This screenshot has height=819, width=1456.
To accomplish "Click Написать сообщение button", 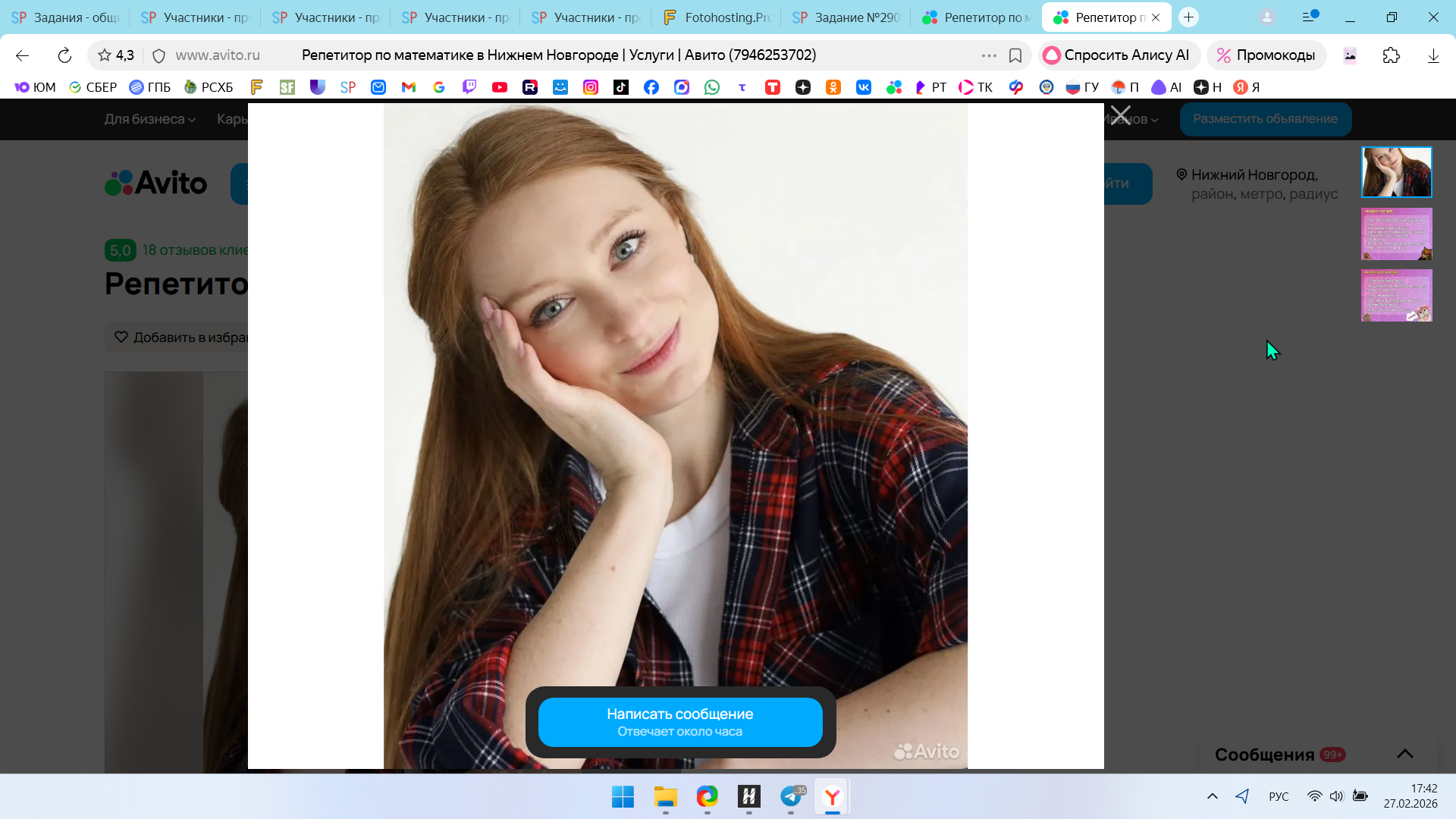I will [x=679, y=722].
